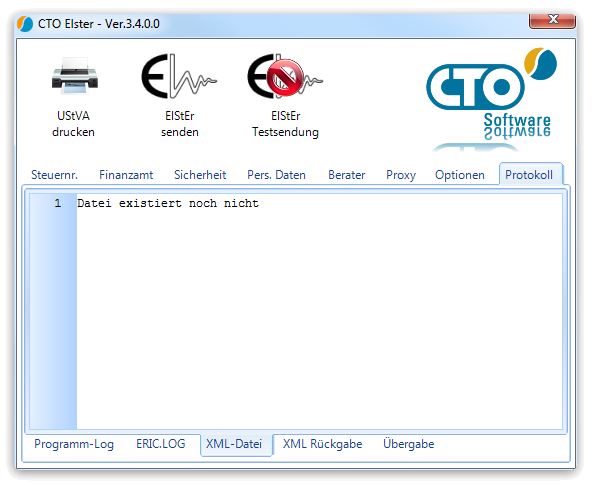This screenshot has height=485, width=592.
Task: View the Programm-Log bottom tab
Action: tap(74, 444)
